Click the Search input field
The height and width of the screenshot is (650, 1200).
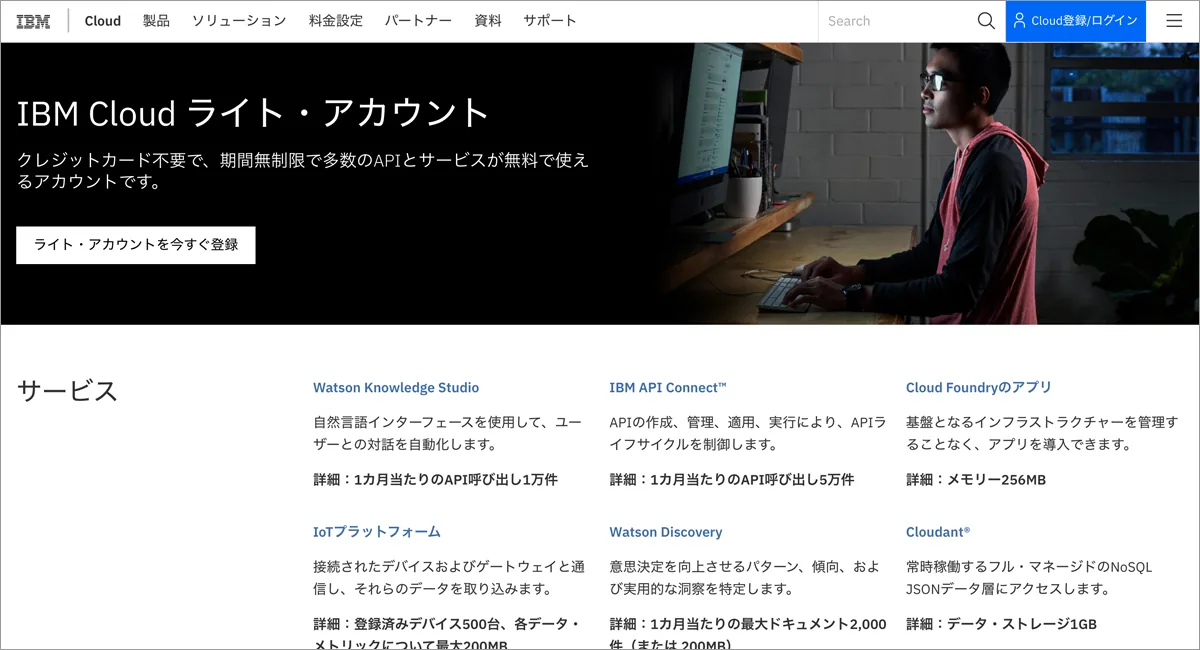coord(895,21)
